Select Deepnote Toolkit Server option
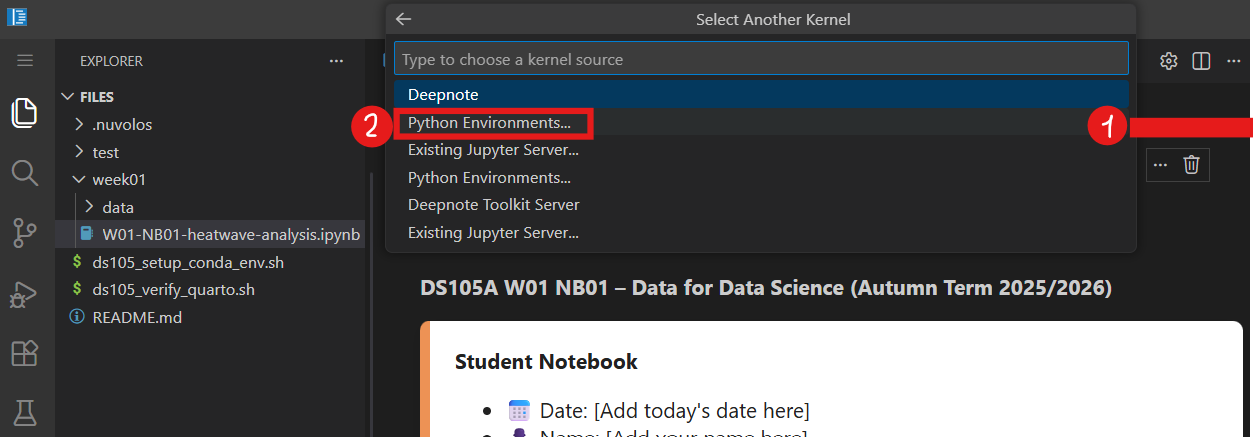 point(493,205)
